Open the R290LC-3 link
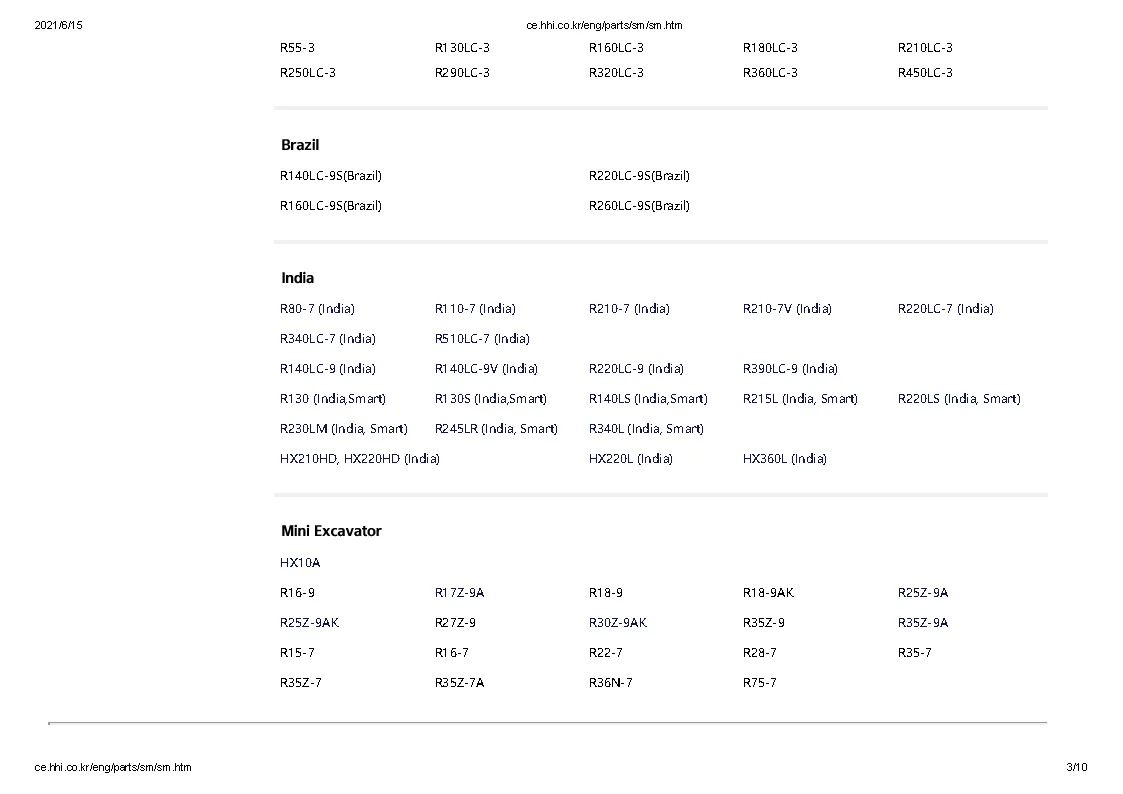 point(462,73)
